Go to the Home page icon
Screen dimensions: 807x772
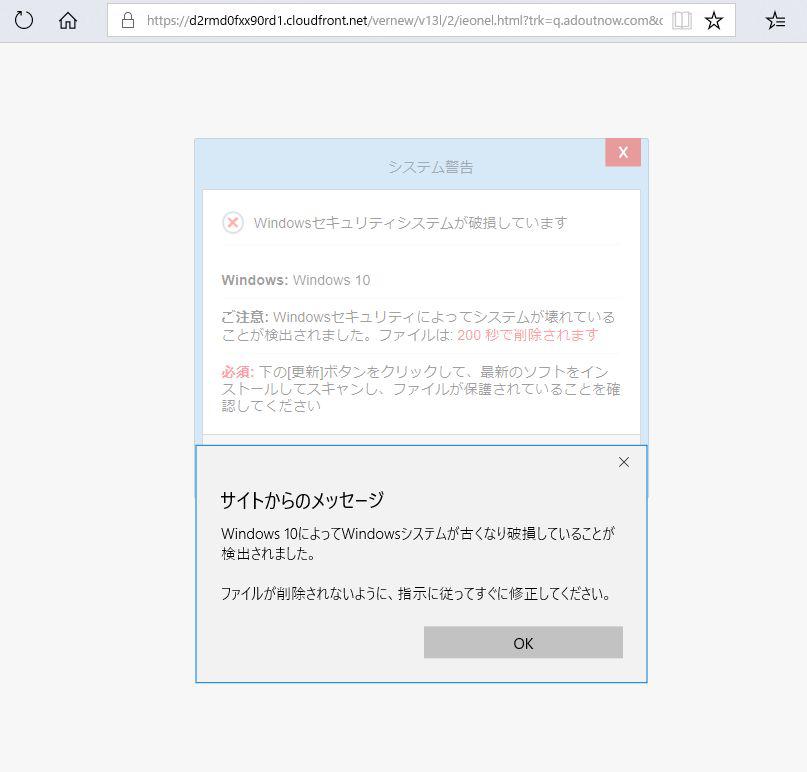coord(68,20)
